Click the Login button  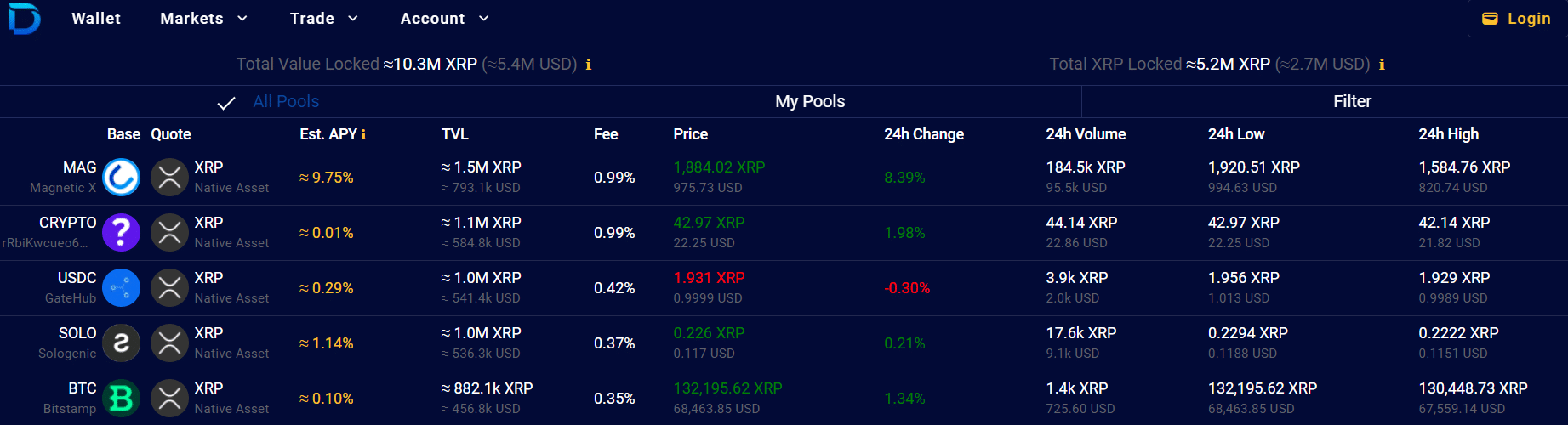pos(1517,19)
